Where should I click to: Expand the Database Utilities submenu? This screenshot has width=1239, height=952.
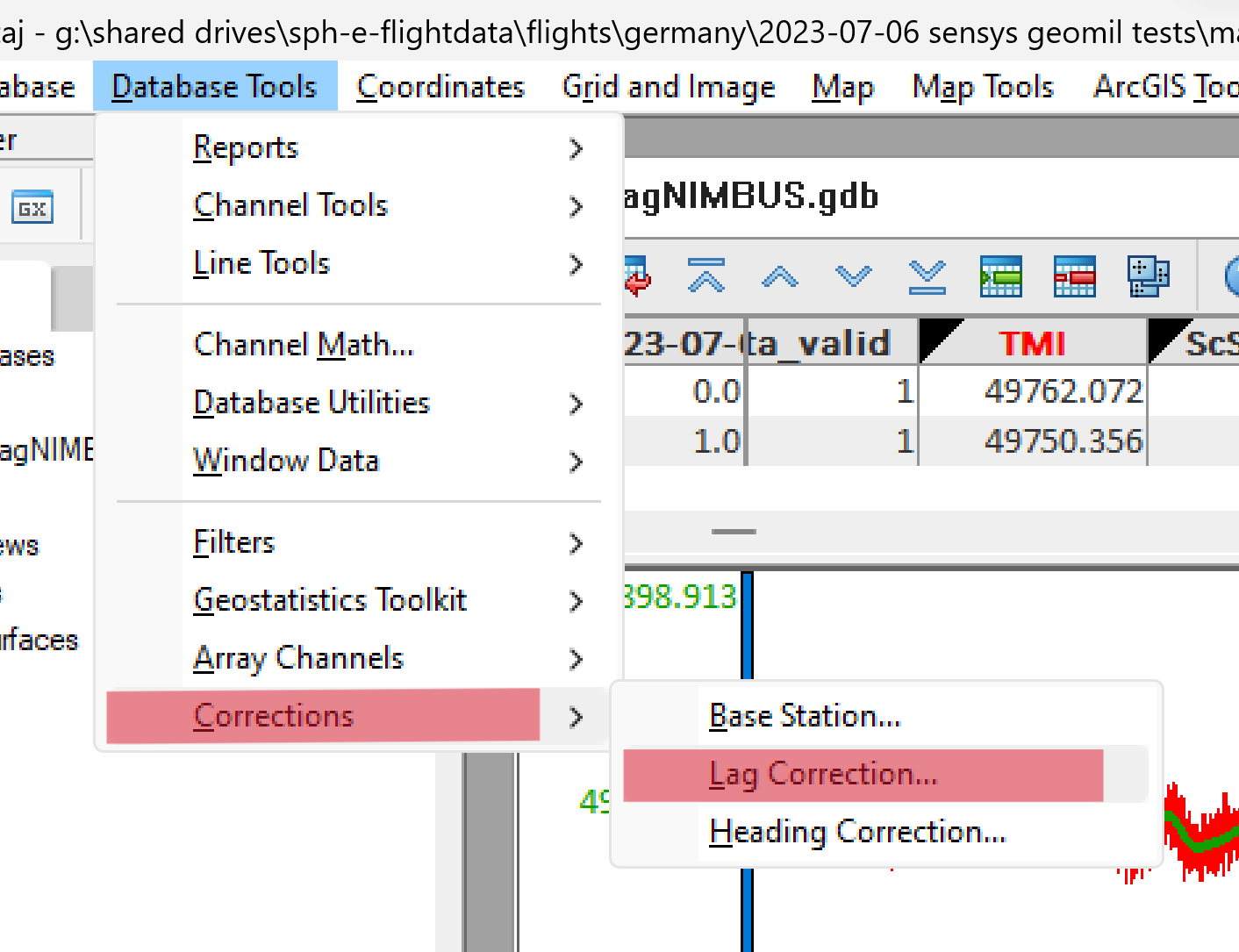pos(312,403)
